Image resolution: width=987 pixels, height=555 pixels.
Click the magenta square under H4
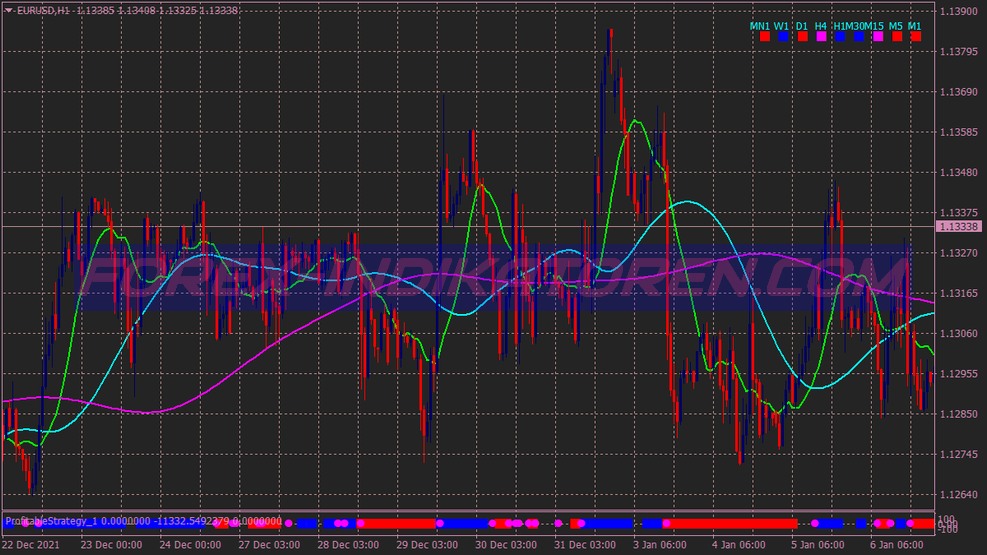pos(821,36)
